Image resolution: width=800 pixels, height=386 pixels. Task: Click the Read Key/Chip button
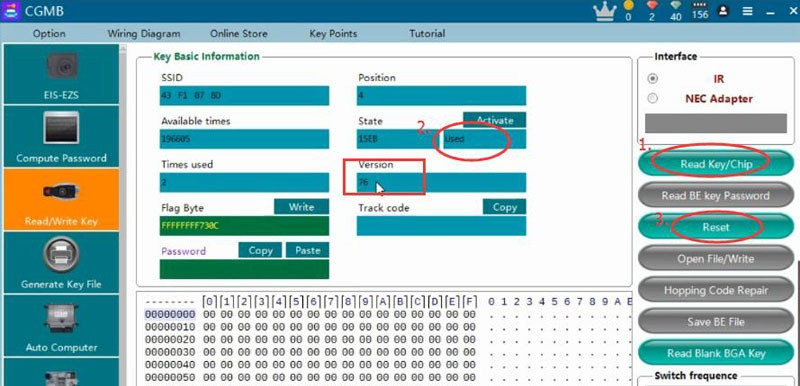[x=716, y=164]
